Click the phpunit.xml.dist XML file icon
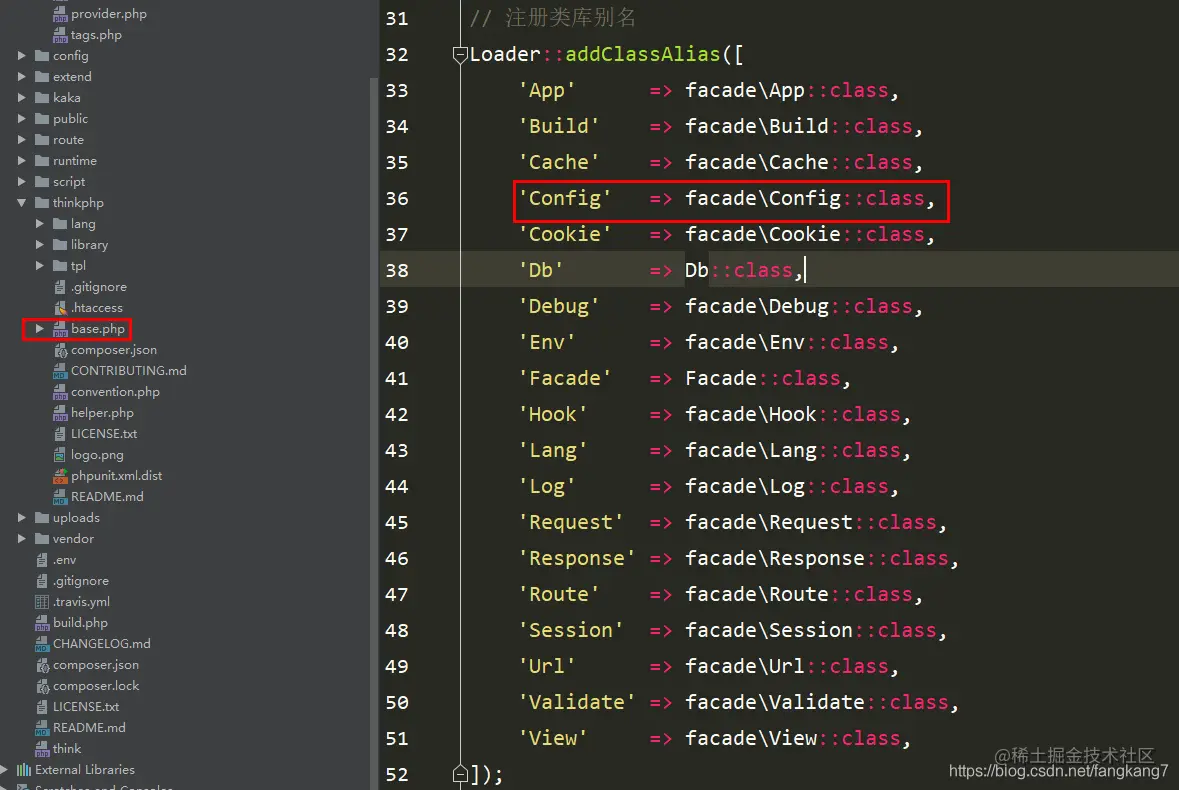This screenshot has width=1179, height=790. [x=60, y=477]
